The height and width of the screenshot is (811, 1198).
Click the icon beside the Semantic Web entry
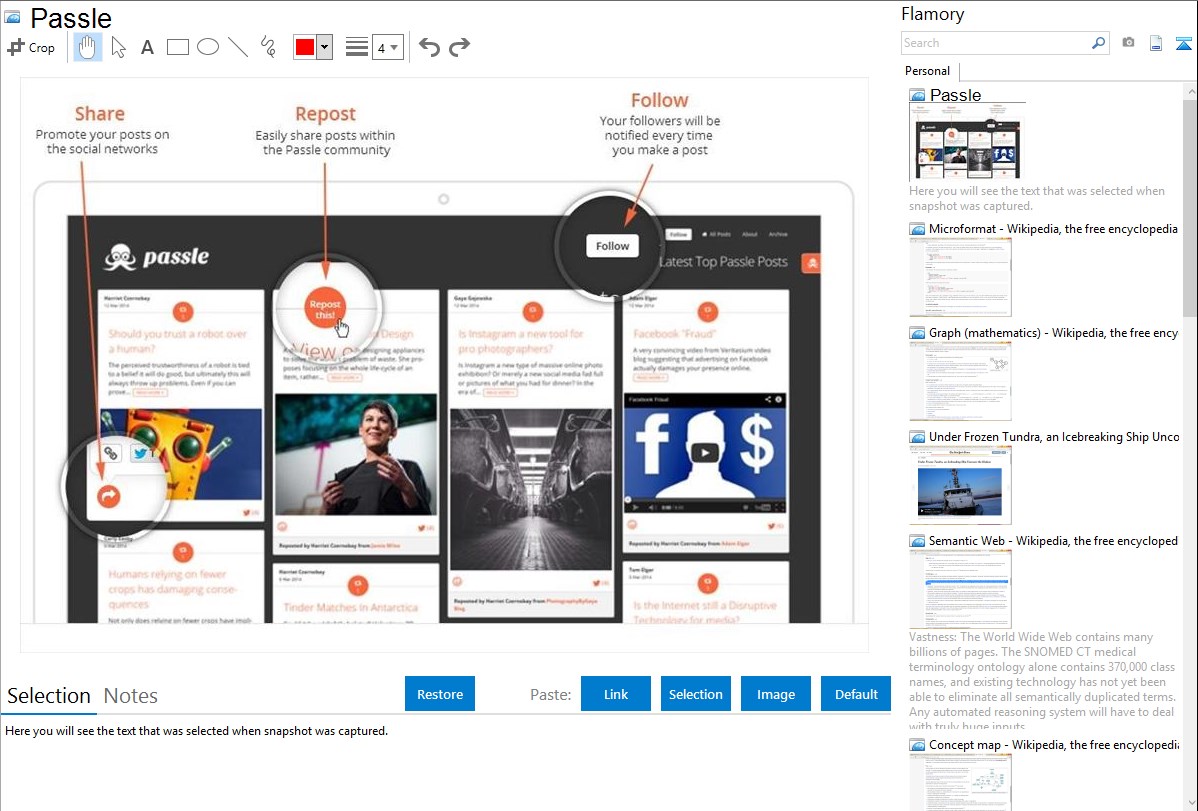917,541
